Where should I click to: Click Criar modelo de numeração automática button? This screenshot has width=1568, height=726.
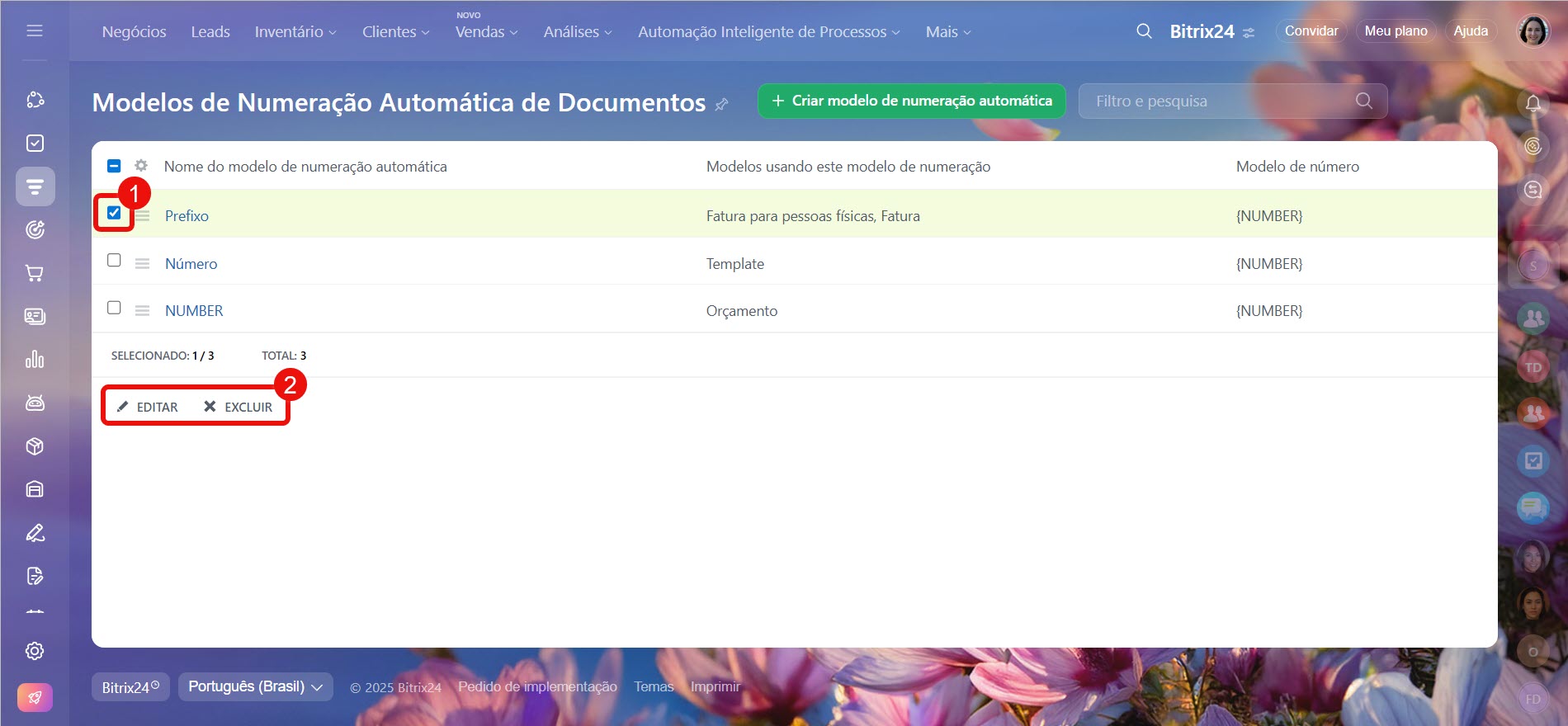click(x=911, y=101)
